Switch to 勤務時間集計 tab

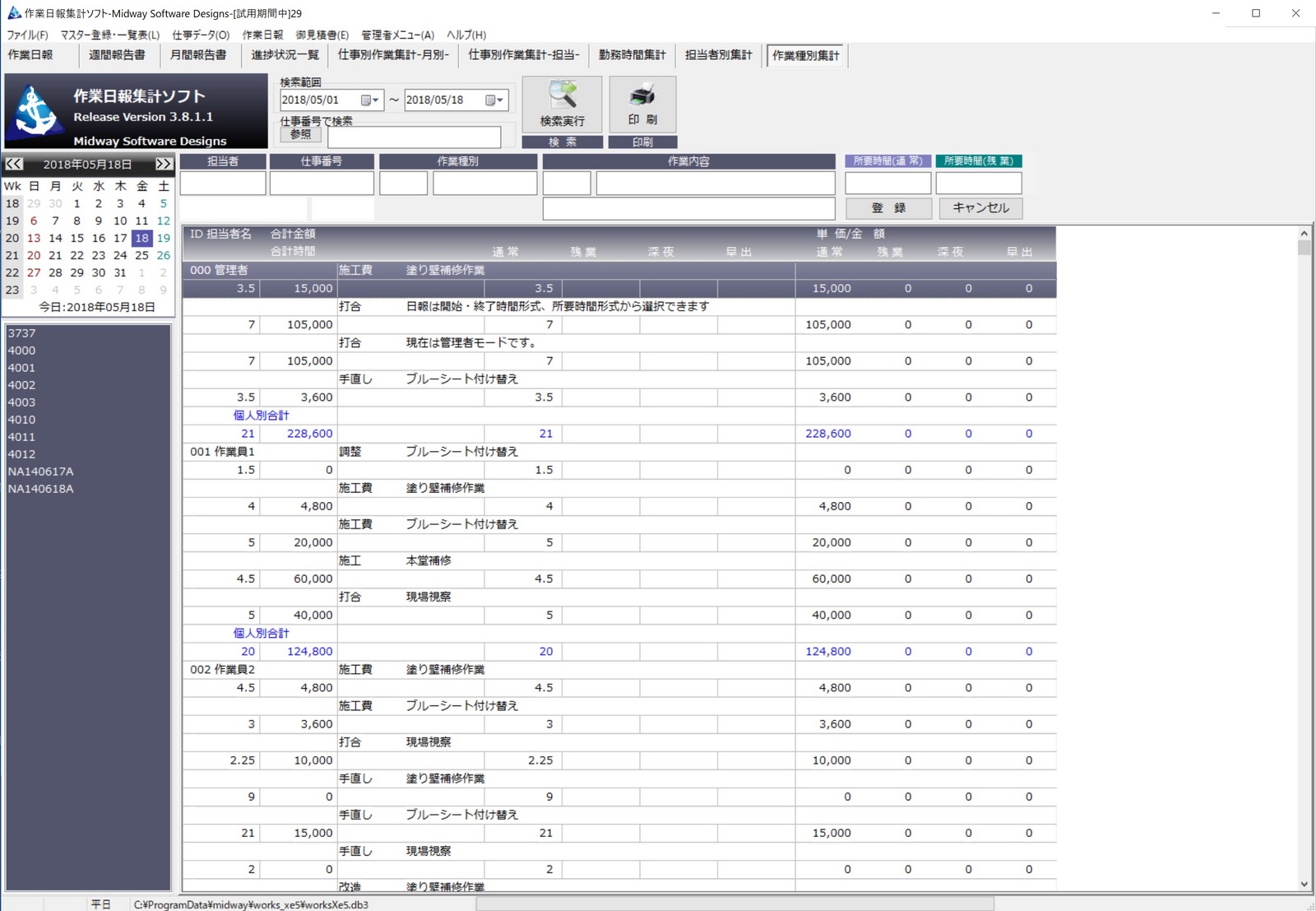pyautogui.click(x=633, y=55)
